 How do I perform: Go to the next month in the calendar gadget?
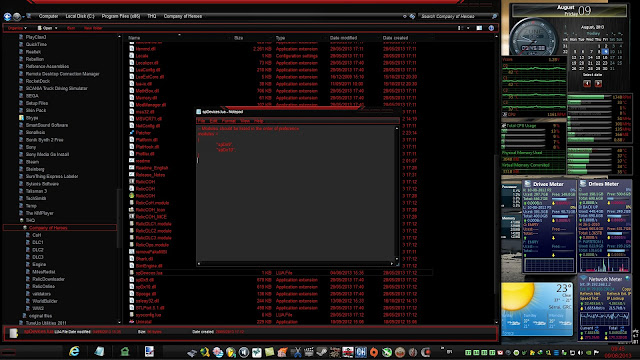pyautogui.click(x=598, y=84)
